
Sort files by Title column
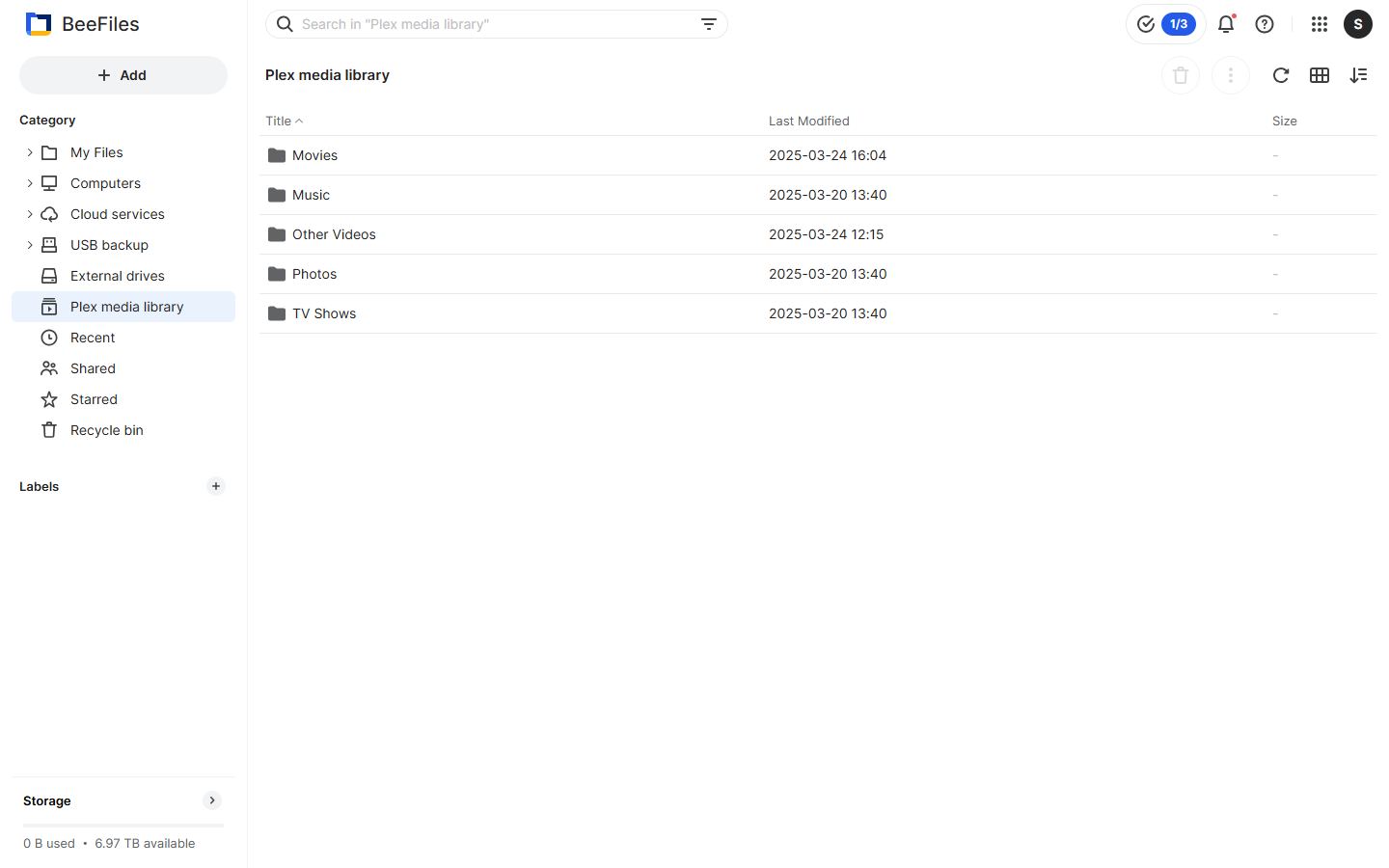[279, 121]
